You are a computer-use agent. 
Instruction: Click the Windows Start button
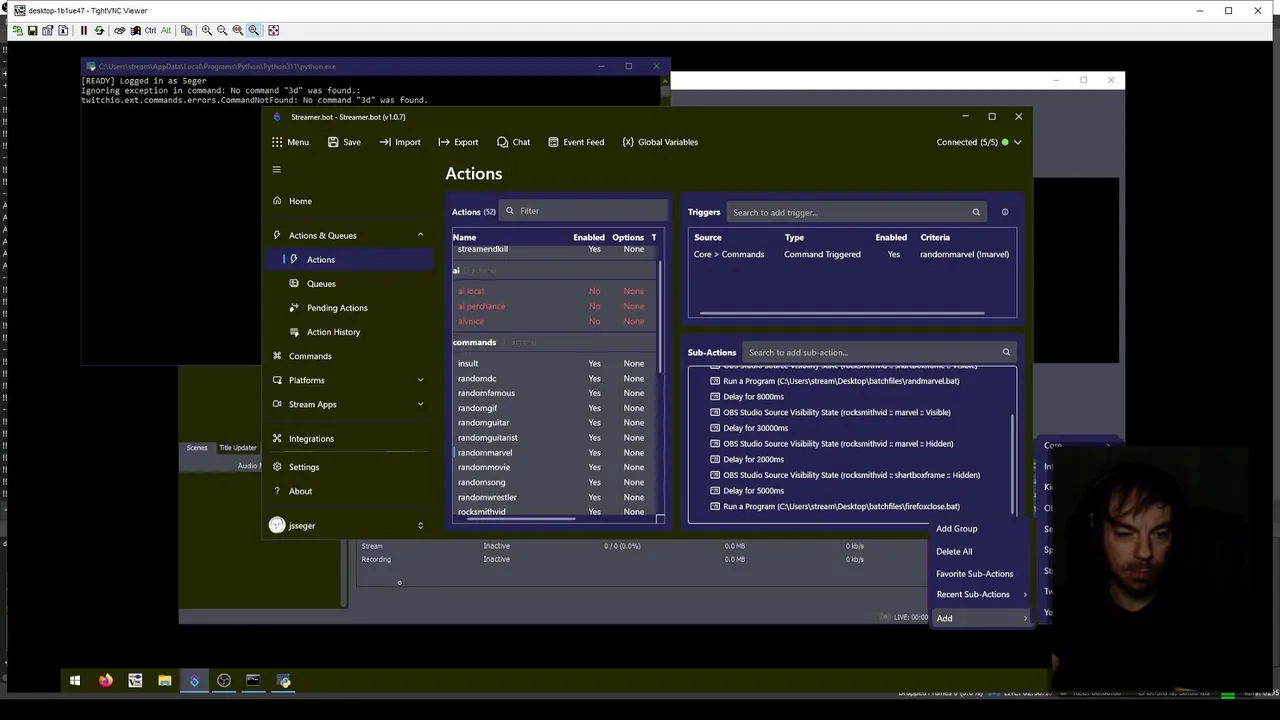click(x=75, y=681)
